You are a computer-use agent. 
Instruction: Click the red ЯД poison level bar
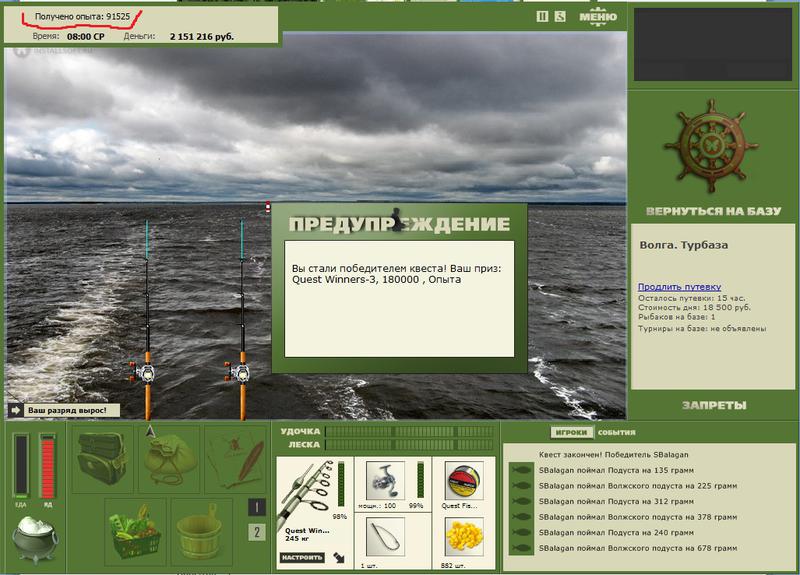(x=47, y=466)
